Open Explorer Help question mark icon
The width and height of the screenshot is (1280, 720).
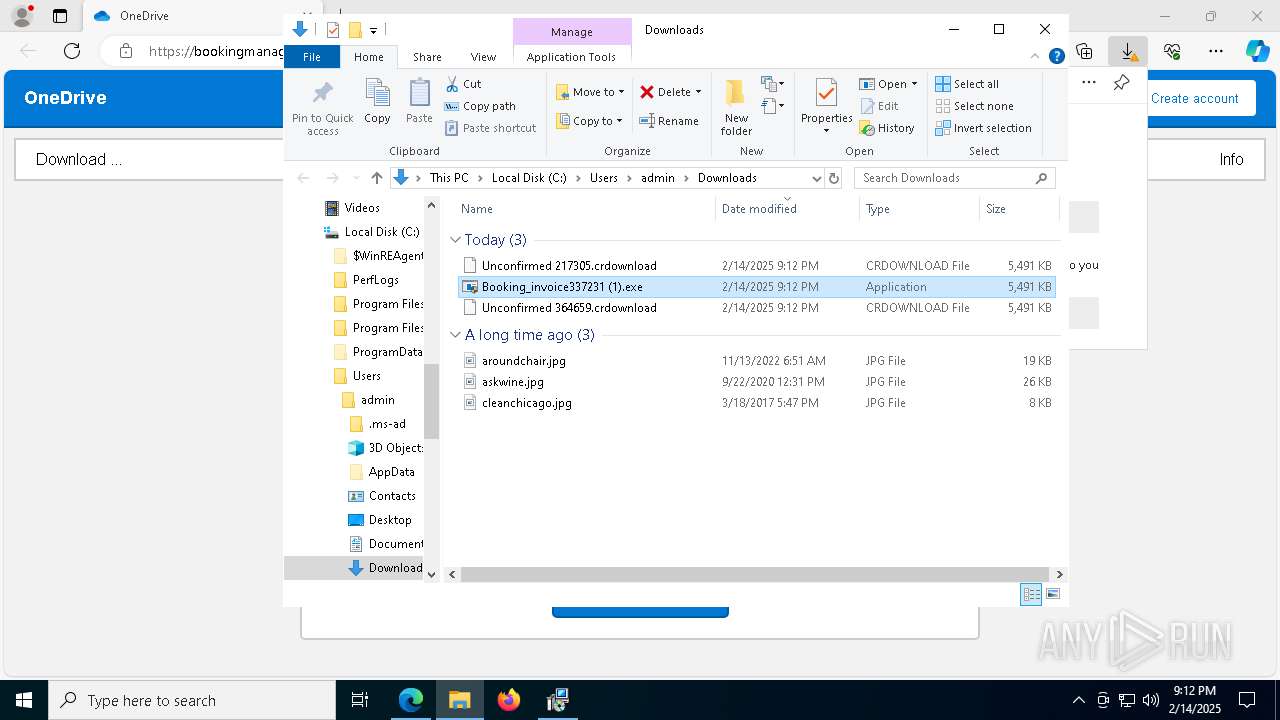click(1056, 57)
